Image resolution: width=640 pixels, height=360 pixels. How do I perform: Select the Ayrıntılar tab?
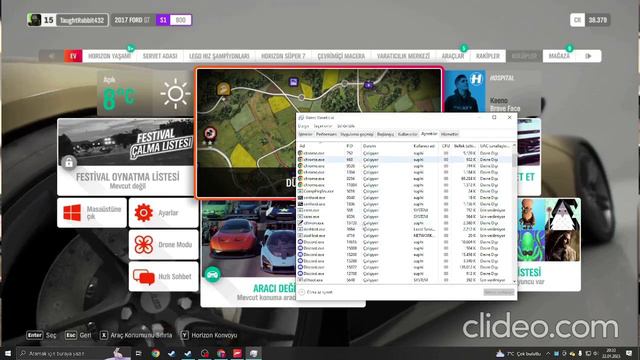point(429,133)
